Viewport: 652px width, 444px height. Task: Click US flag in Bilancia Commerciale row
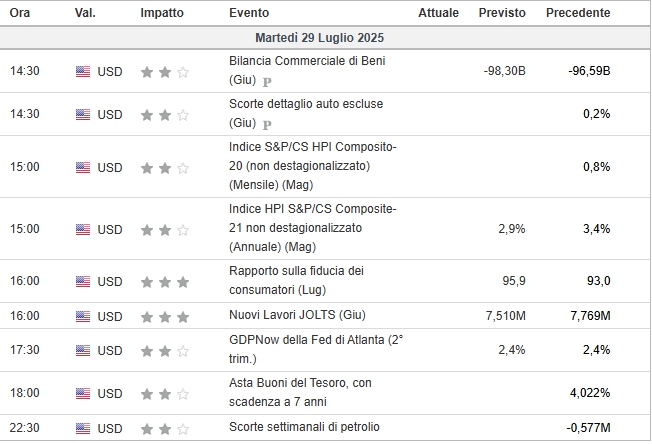click(83, 72)
